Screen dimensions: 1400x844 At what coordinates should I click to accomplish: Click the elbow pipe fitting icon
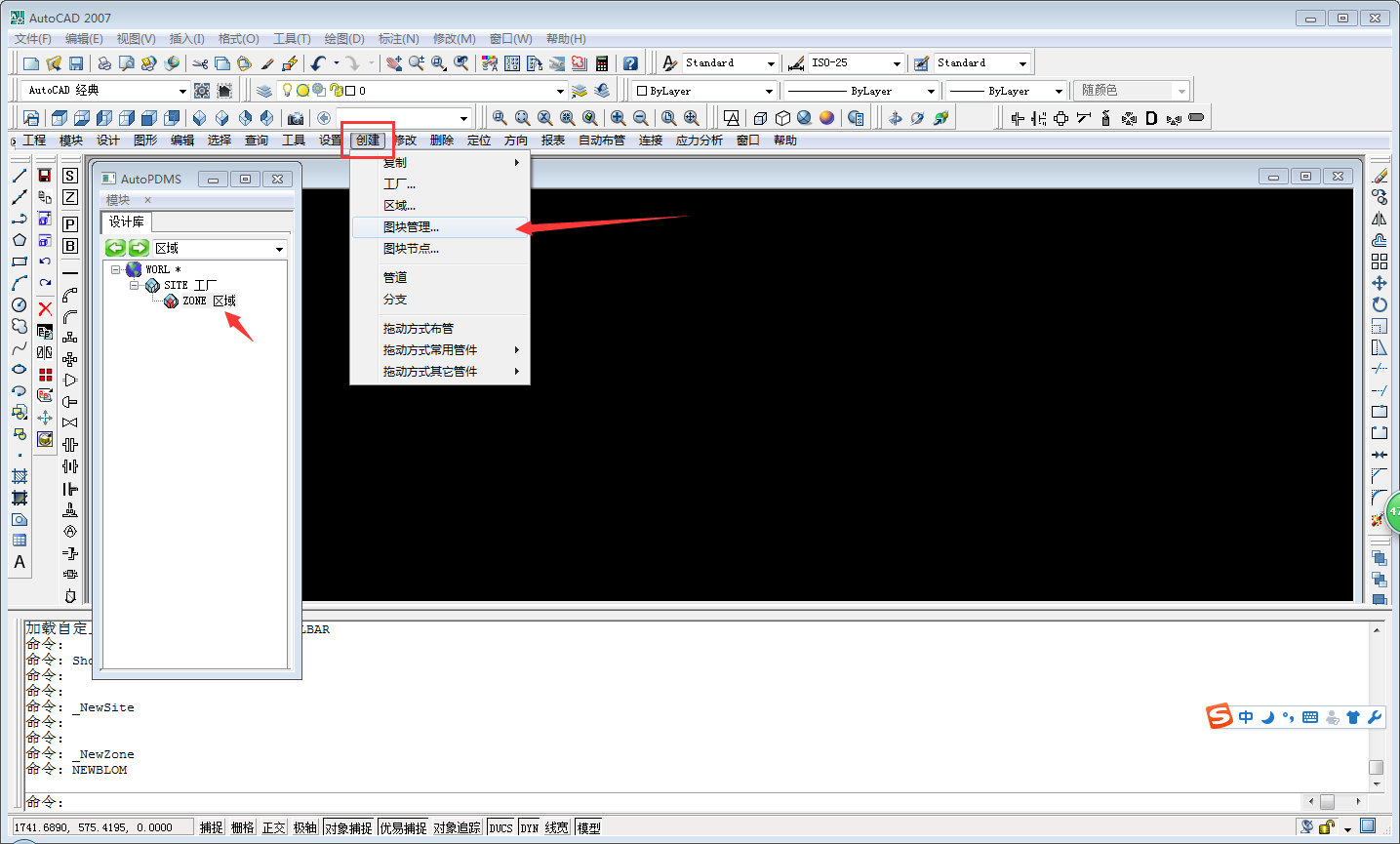[x=70, y=295]
